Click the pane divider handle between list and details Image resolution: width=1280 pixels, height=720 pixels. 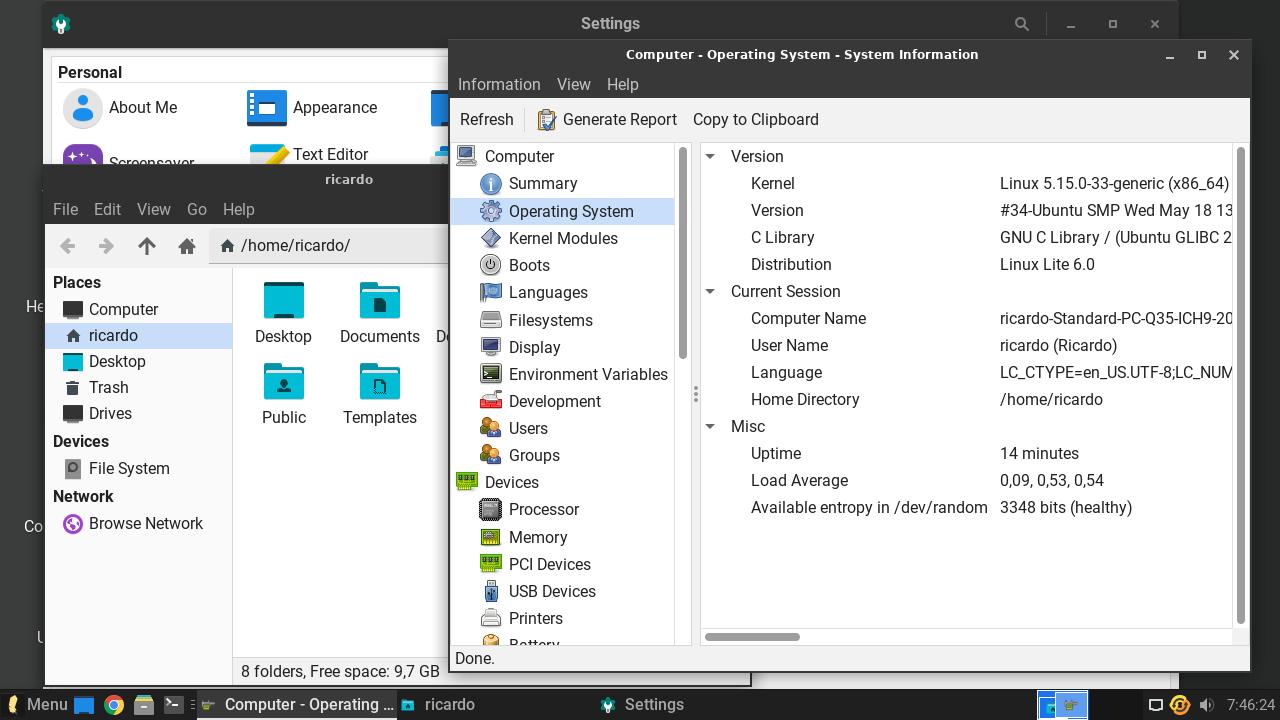point(696,395)
